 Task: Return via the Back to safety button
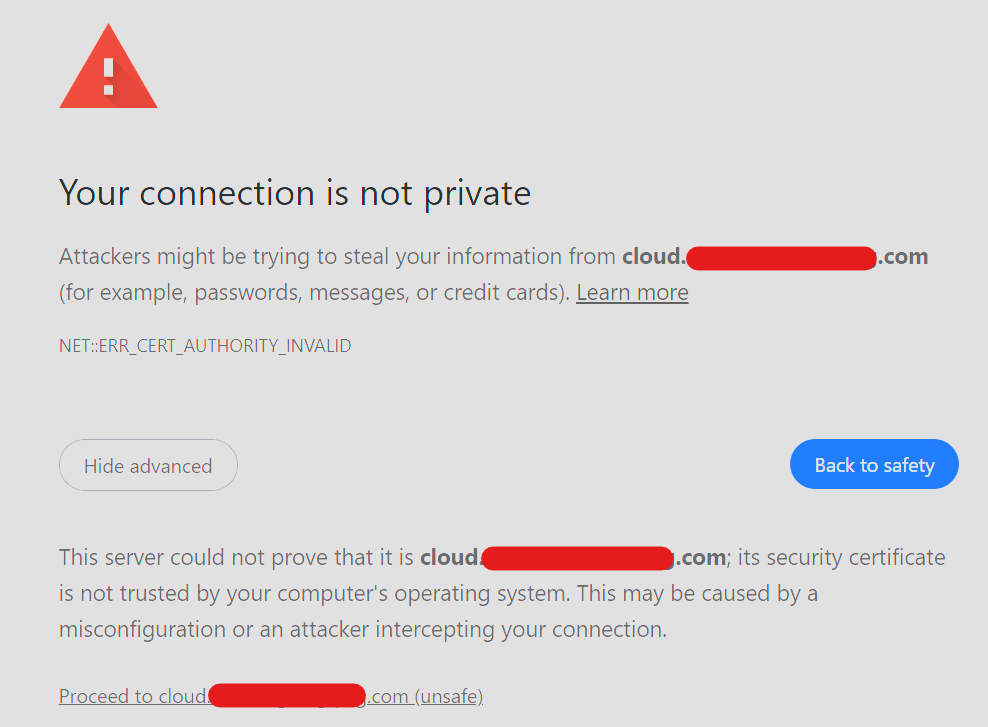[874, 464]
